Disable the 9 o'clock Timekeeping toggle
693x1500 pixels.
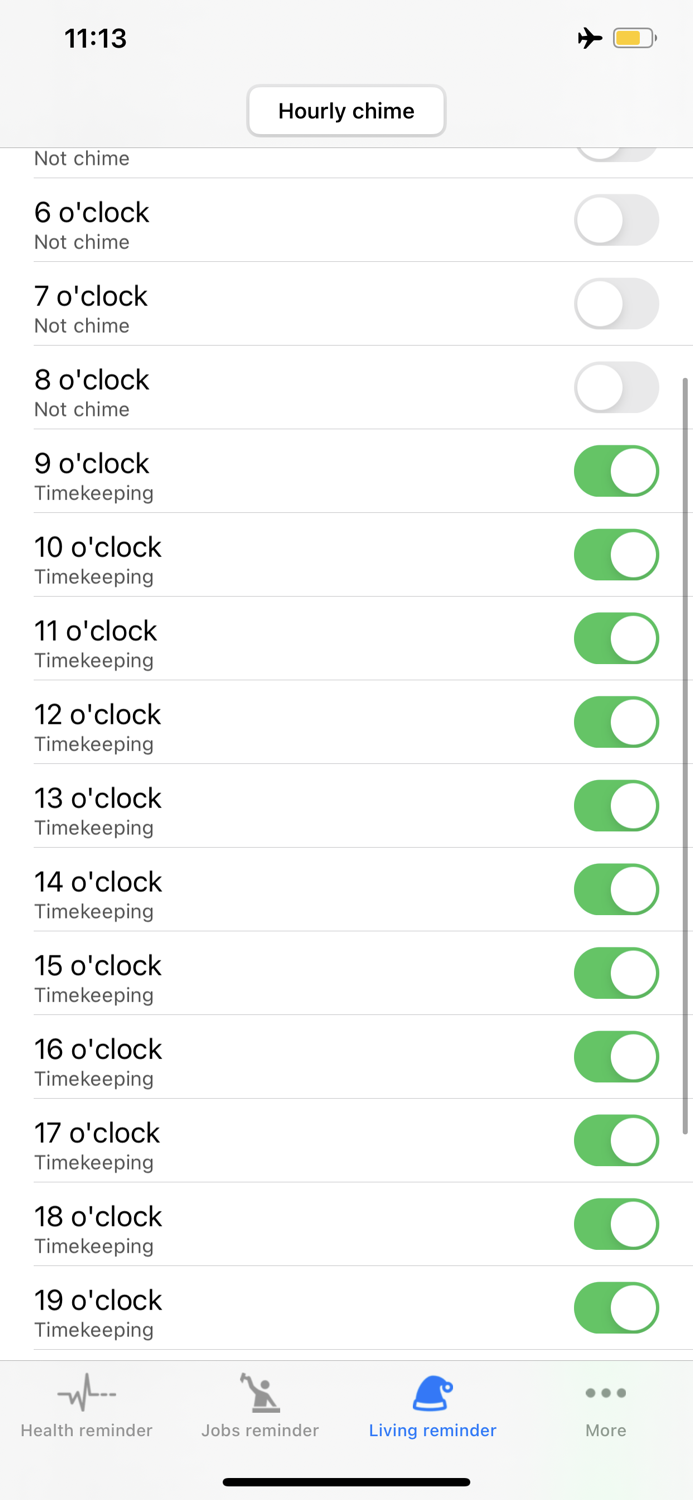pyautogui.click(x=616, y=471)
